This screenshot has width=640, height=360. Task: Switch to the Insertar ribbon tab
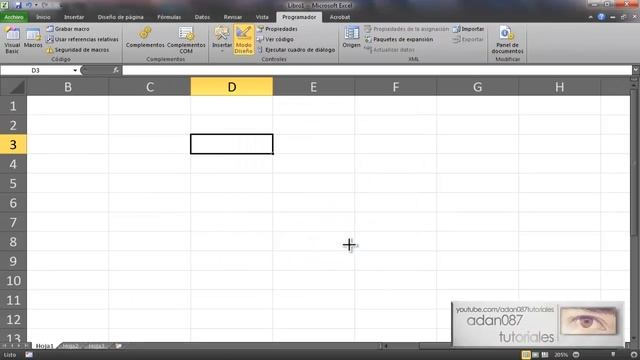74,17
